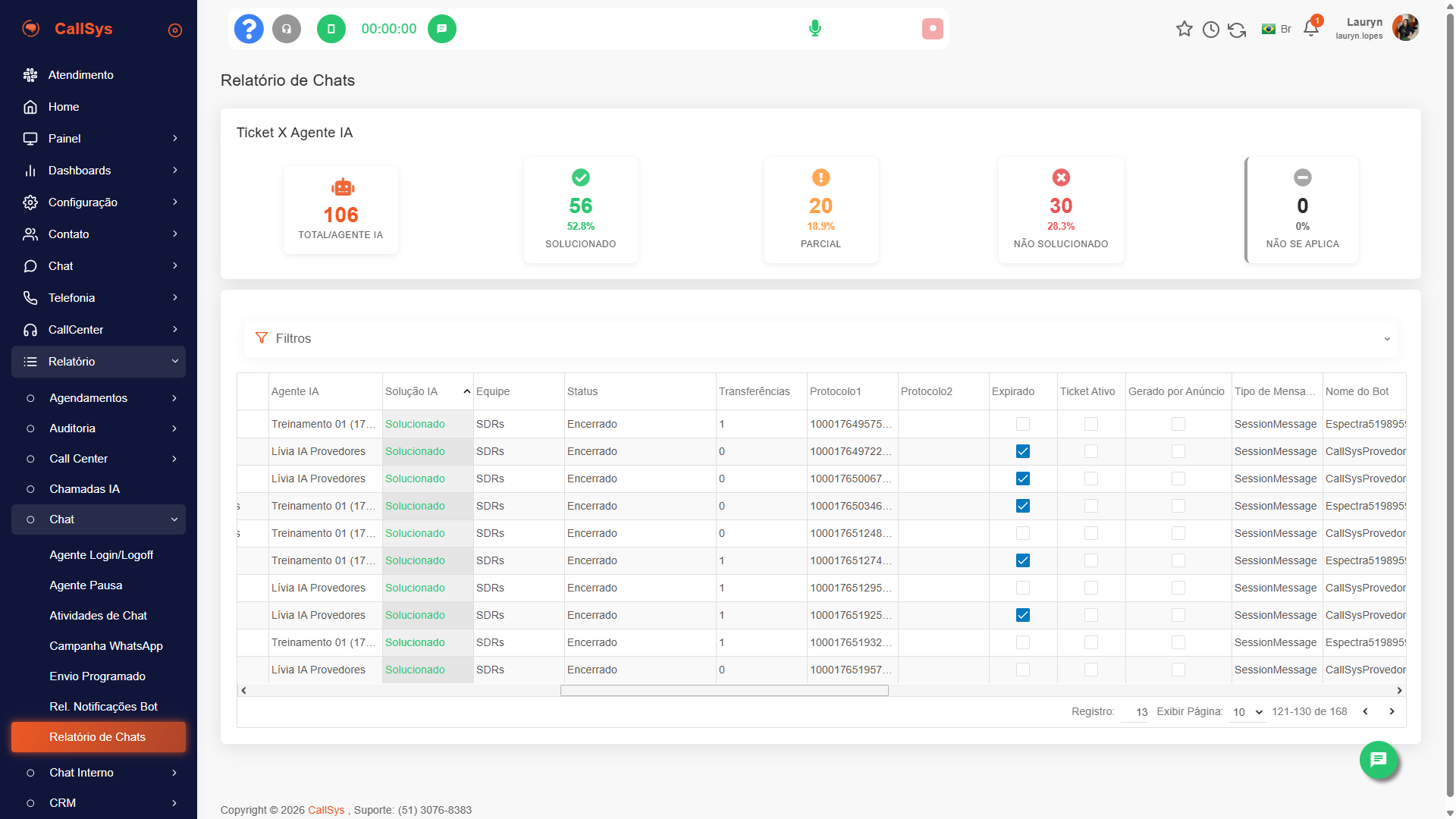Uncheck Expirado for protocol 100017651925
The height and width of the screenshot is (819, 1456).
pyautogui.click(x=1023, y=615)
